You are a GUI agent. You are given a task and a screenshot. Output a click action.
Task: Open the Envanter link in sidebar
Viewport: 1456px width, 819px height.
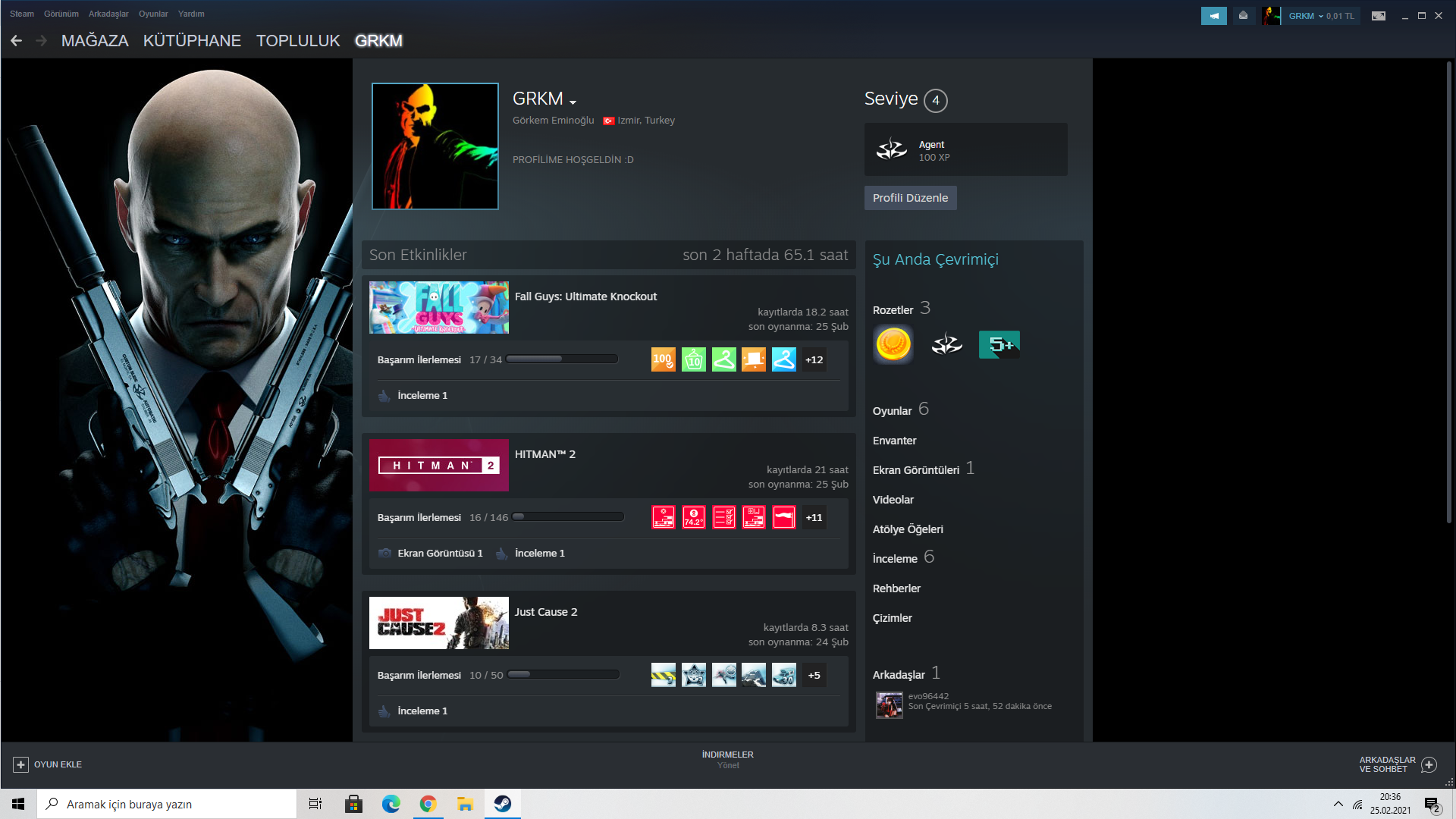(x=894, y=441)
